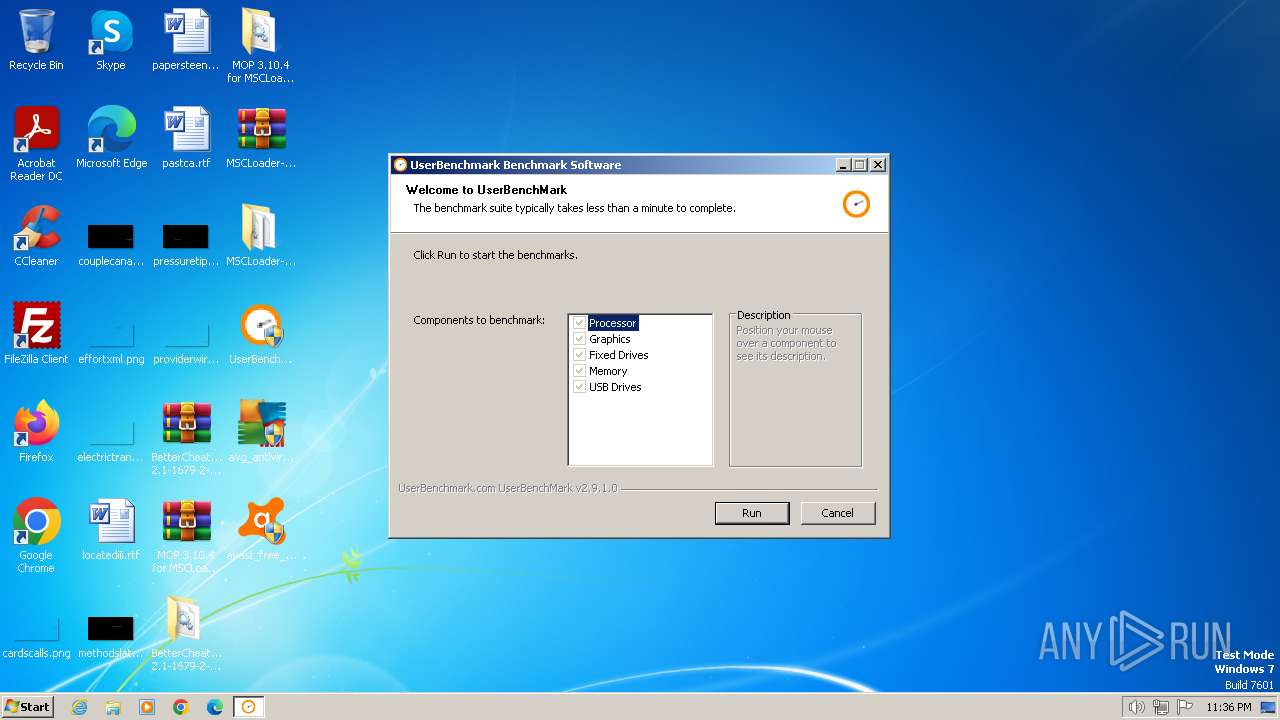Toggle the USB Drives component checkbox
This screenshot has height=720, width=1280.
click(x=579, y=387)
